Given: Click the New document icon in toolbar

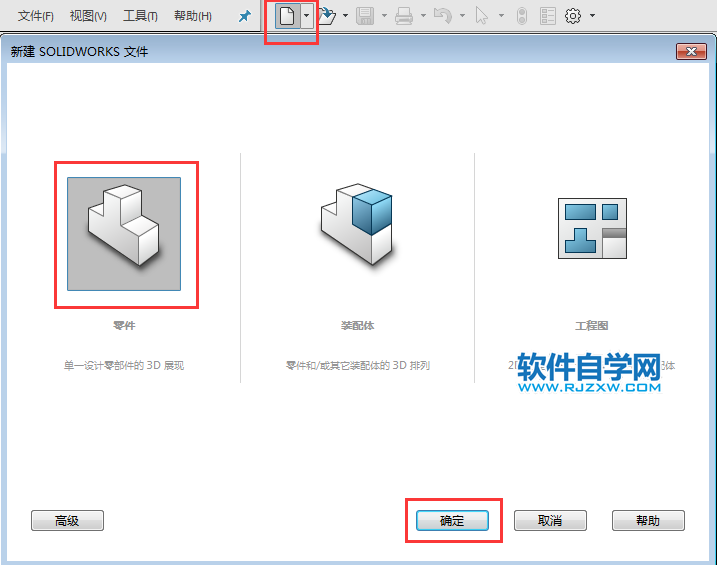Looking at the screenshot, I should (287, 16).
